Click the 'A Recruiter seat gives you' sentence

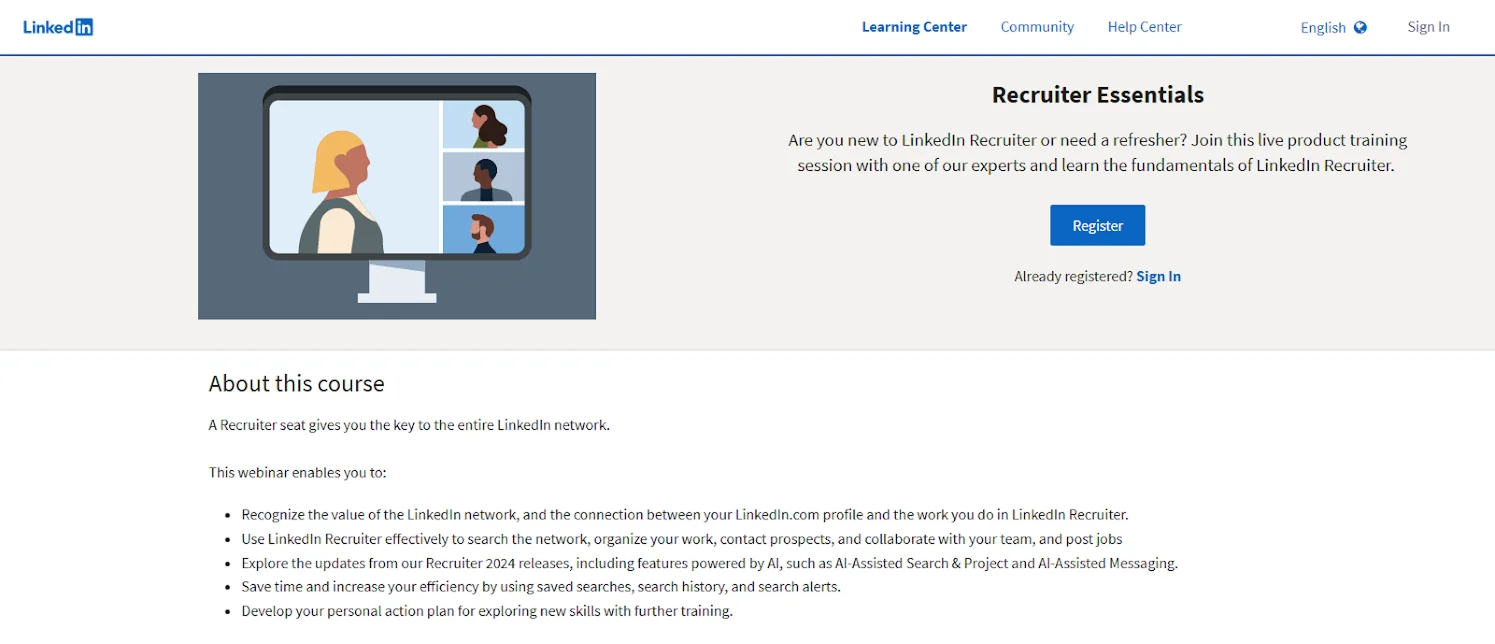coord(409,425)
